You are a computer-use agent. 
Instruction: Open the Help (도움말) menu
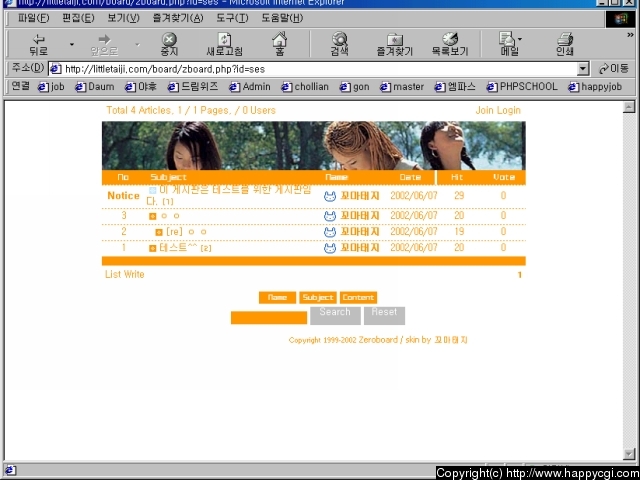[282, 18]
